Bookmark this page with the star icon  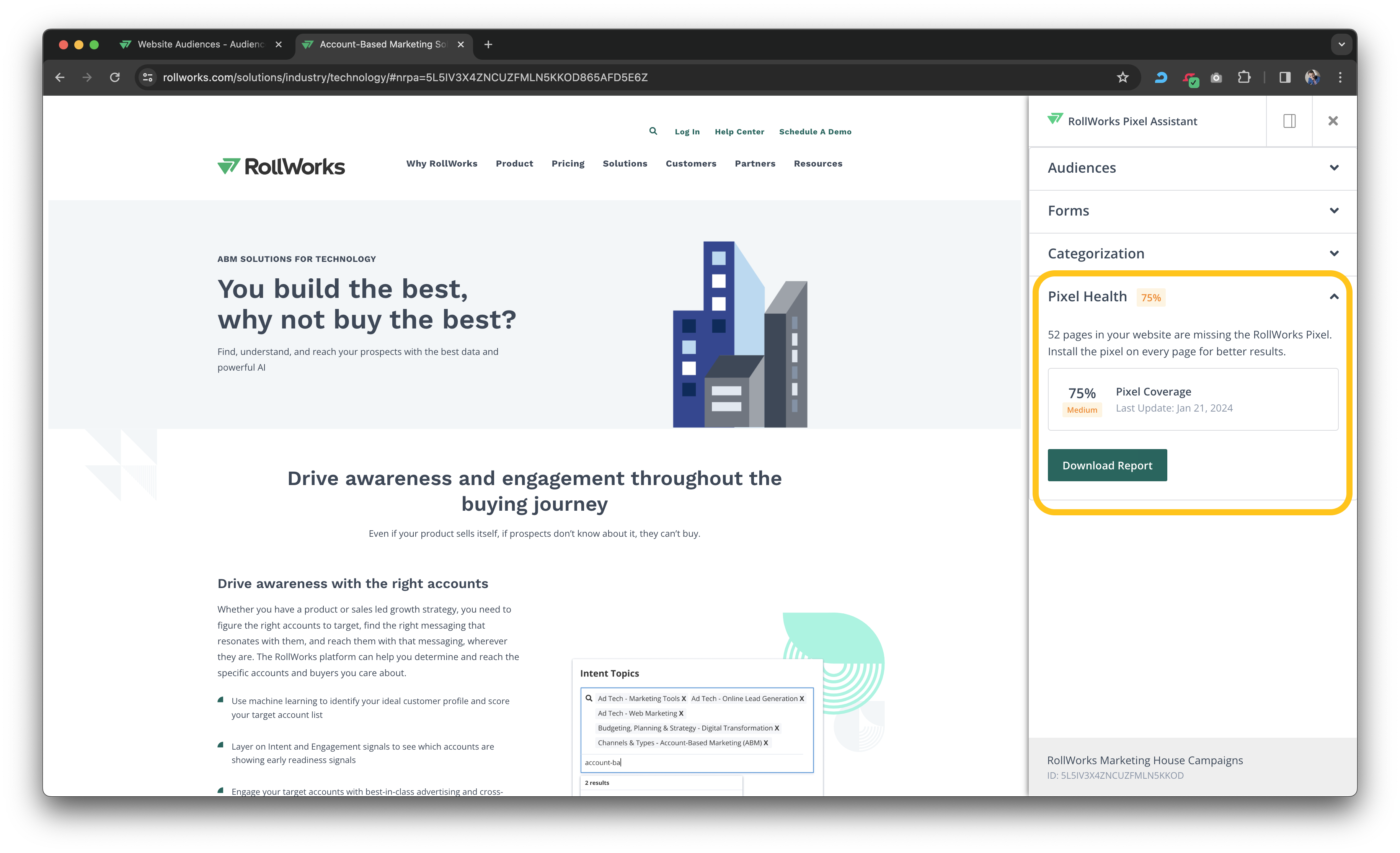[x=1123, y=77]
